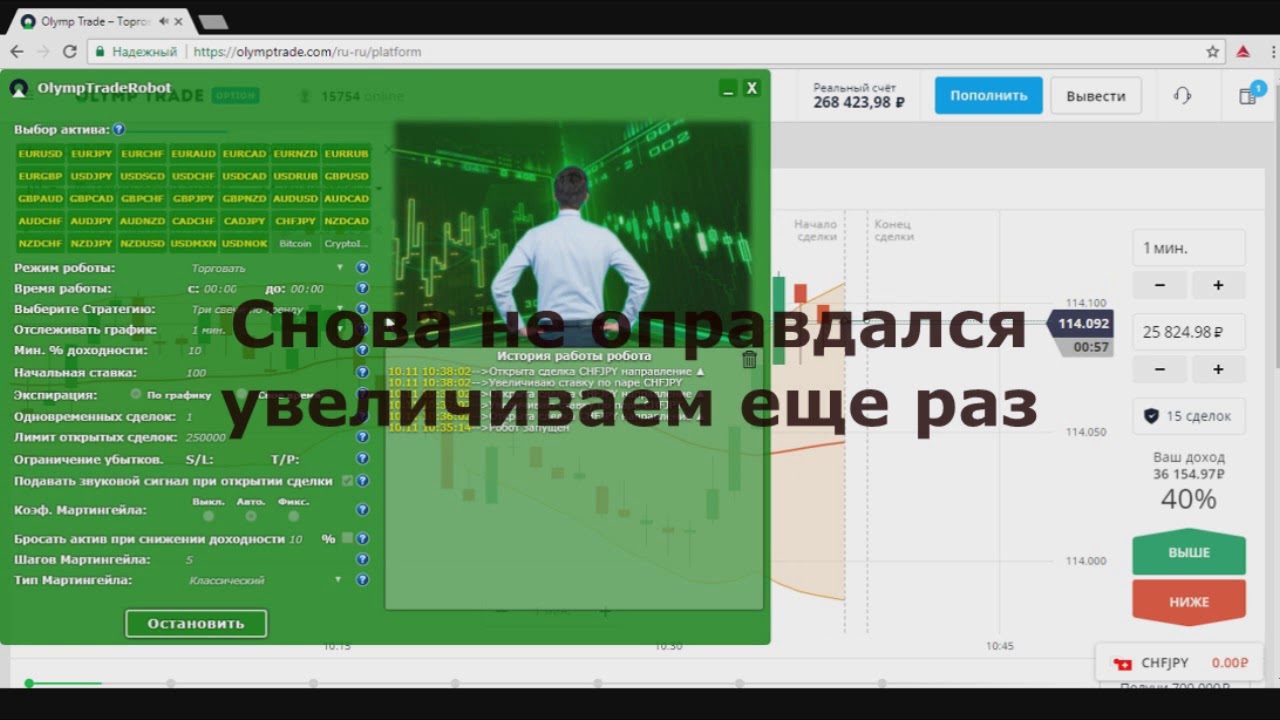Select По графику expiration option
Image resolution: width=1280 pixels, height=720 pixels.
[137, 394]
